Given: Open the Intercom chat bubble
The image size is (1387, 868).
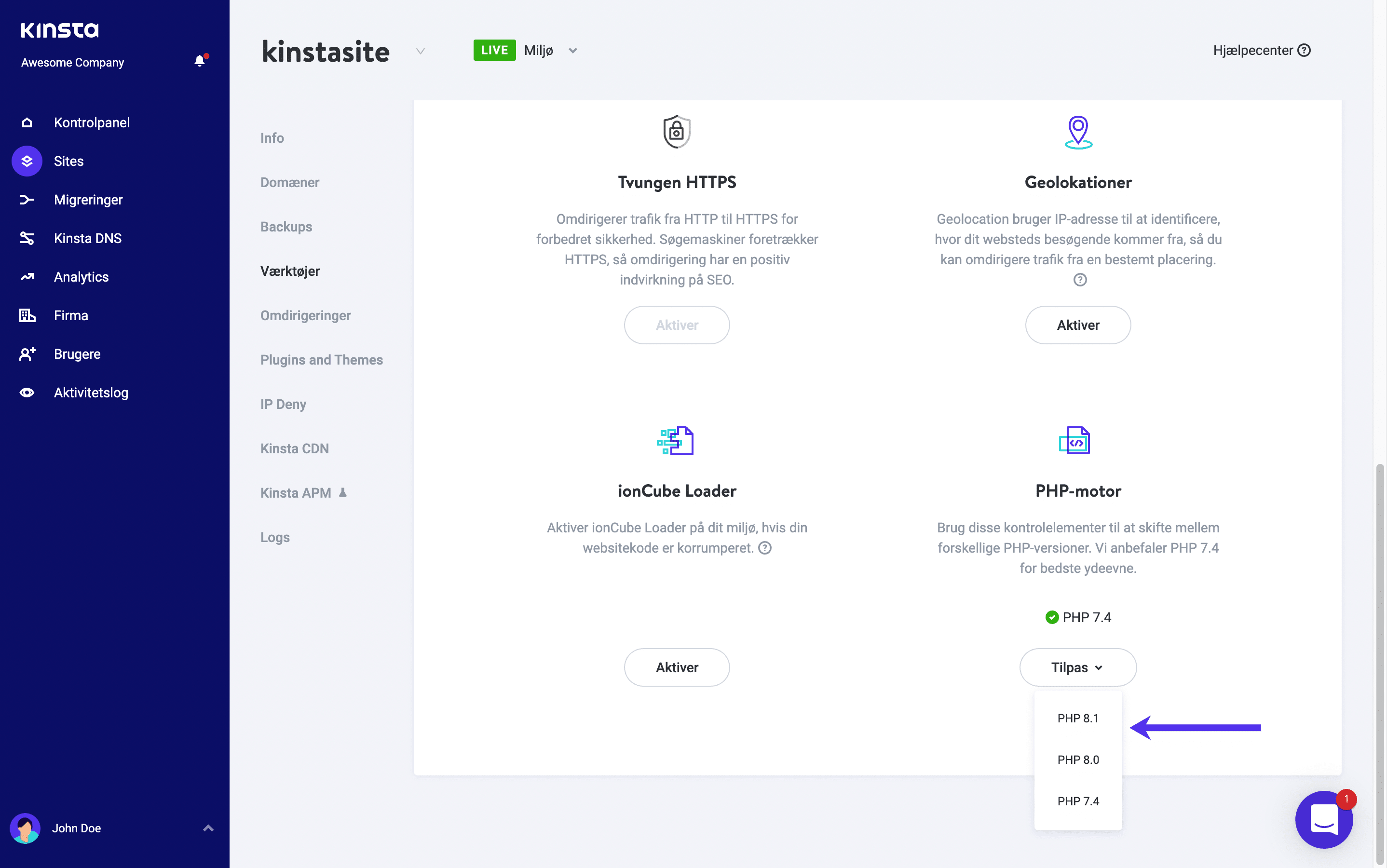Looking at the screenshot, I should [1323, 819].
